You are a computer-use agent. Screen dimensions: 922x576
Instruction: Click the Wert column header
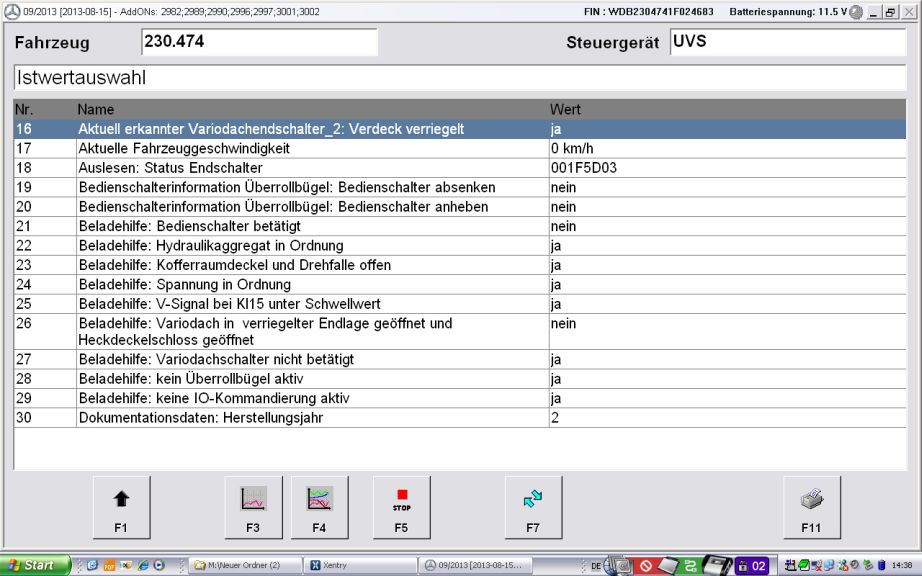(565, 109)
